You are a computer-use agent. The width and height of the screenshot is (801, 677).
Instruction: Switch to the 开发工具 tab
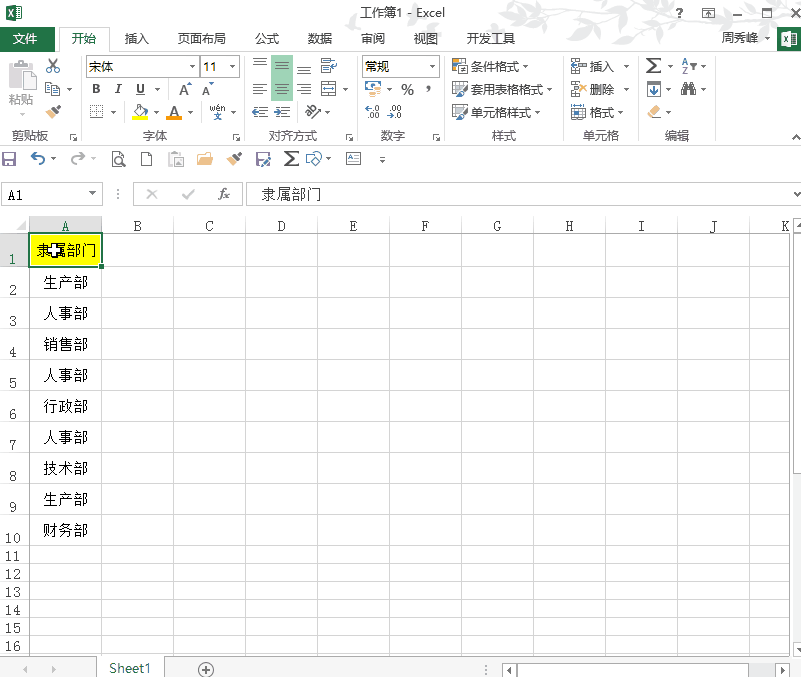coord(490,39)
